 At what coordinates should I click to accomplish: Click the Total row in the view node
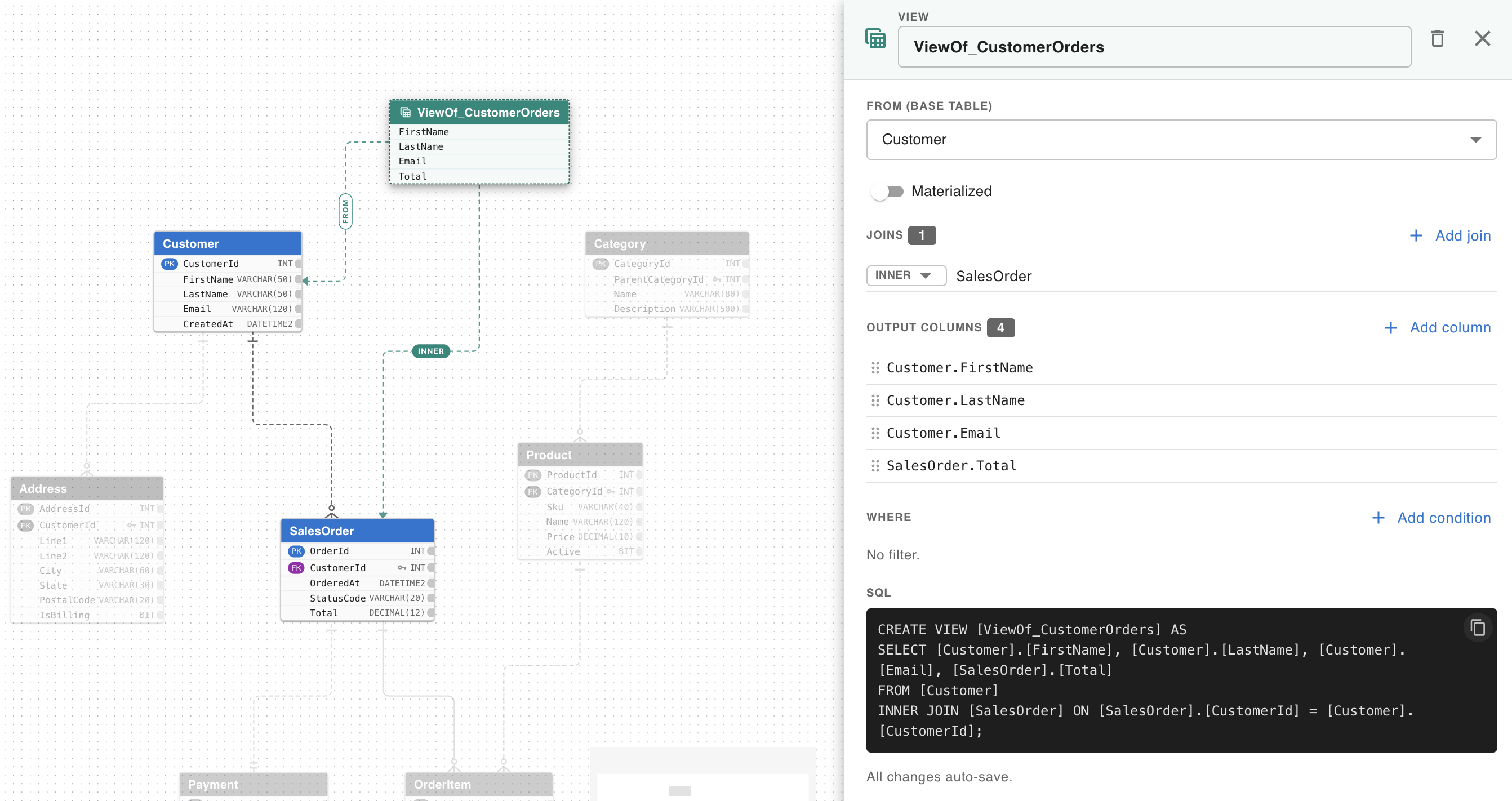pyautogui.click(x=479, y=176)
